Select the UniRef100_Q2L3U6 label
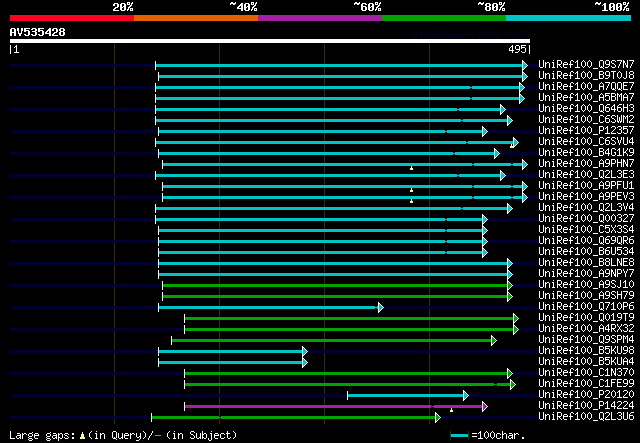 586,417
